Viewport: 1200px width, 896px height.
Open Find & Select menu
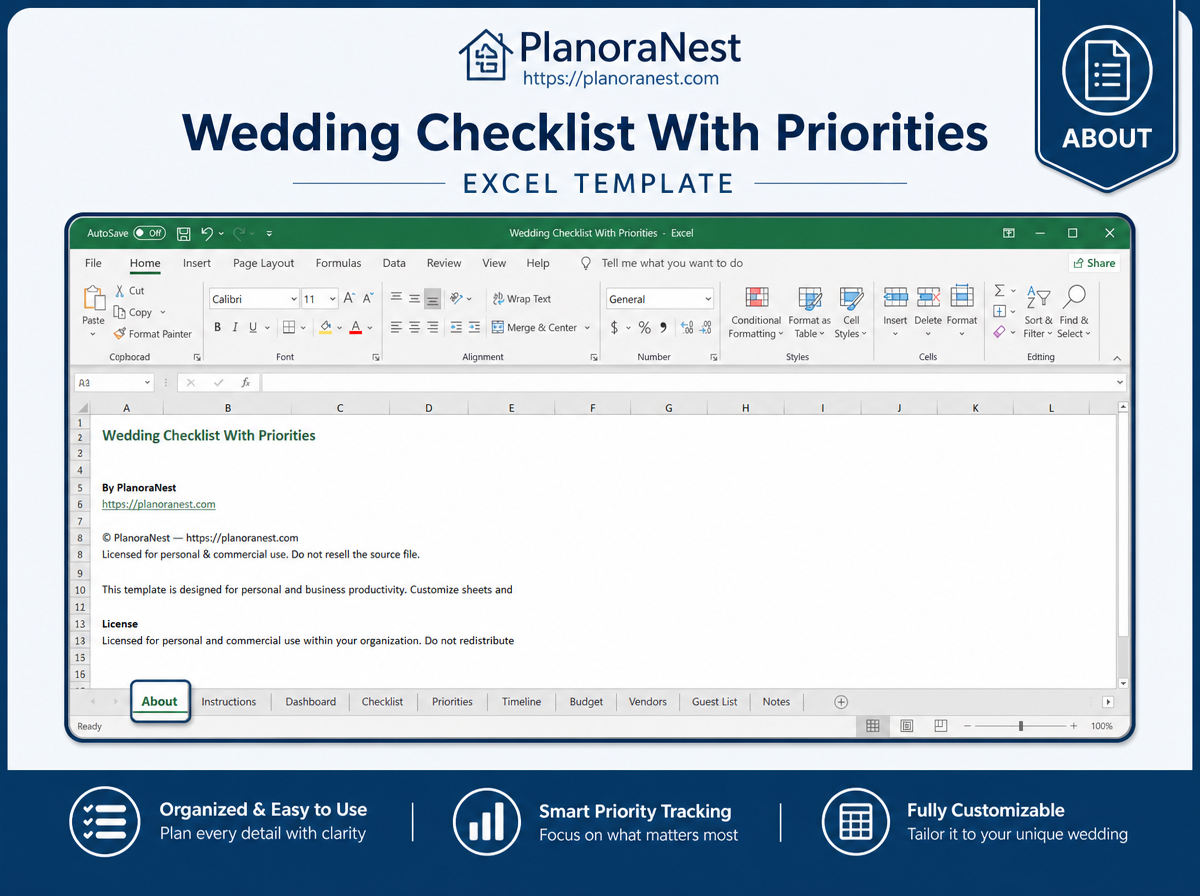point(1074,313)
